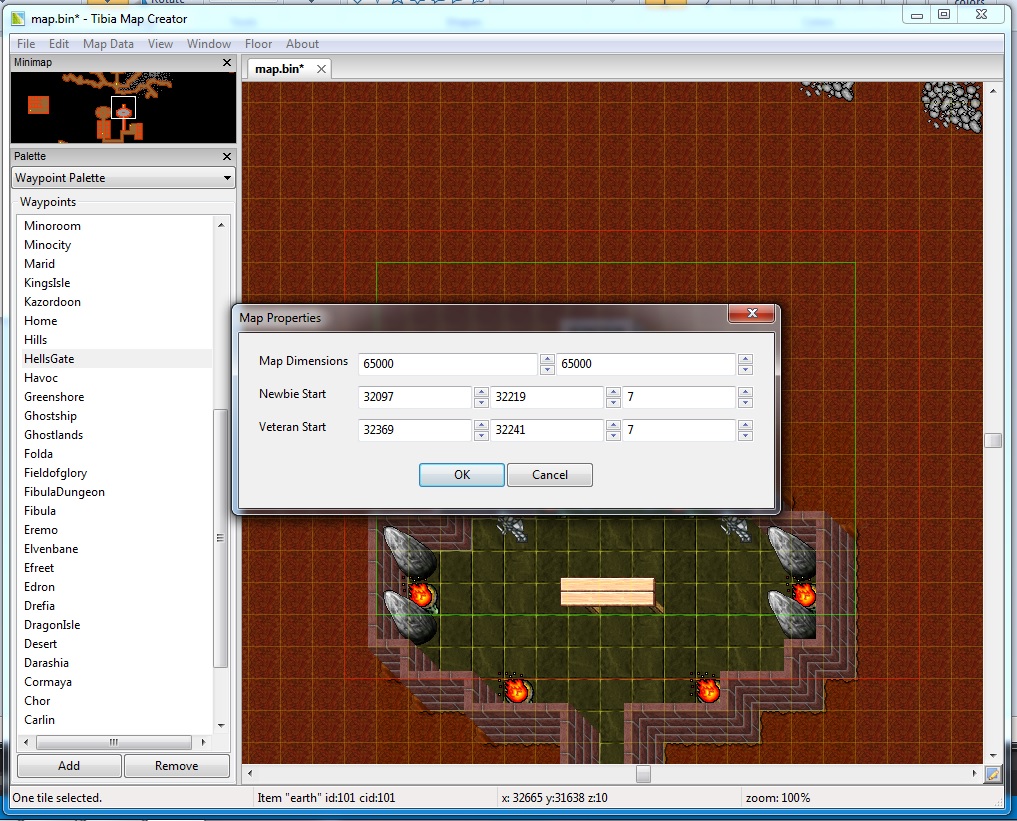Click Newbie Start Z field
This screenshot has height=821, width=1017.
point(679,397)
